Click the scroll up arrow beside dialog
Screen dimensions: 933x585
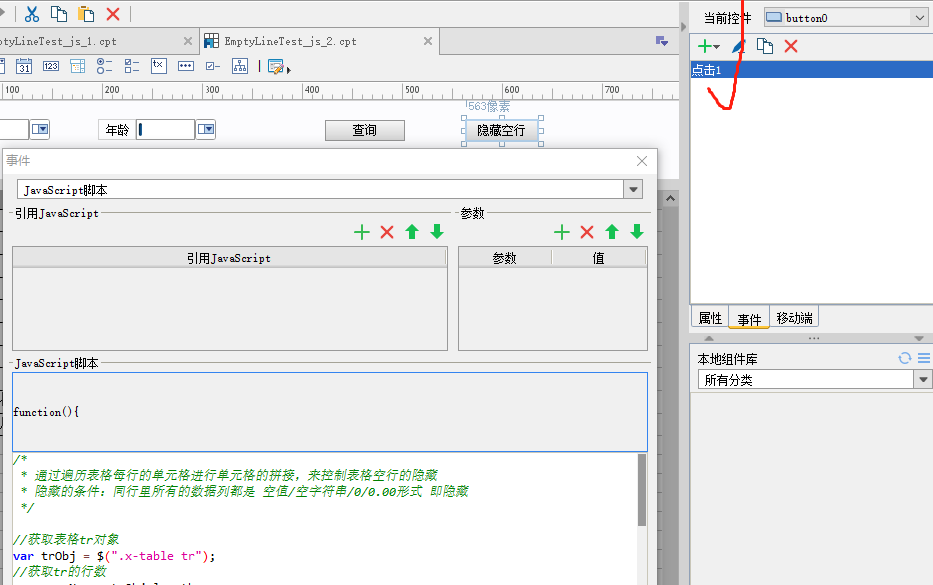(x=671, y=199)
